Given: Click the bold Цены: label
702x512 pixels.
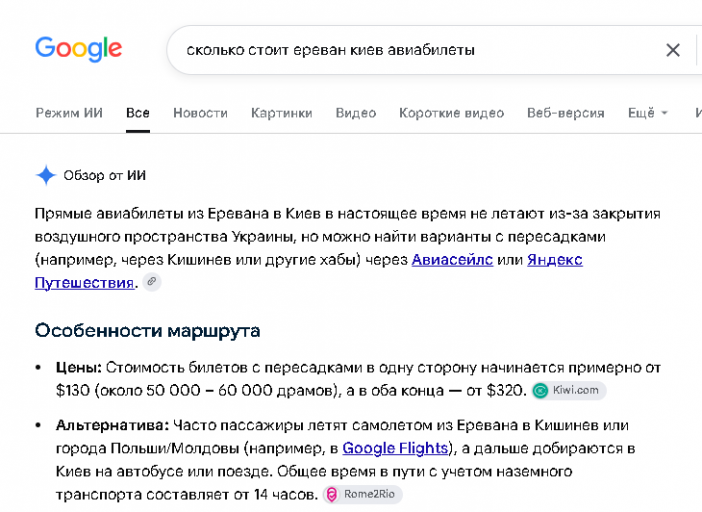Looking at the screenshot, I should pyautogui.click(x=79, y=367).
